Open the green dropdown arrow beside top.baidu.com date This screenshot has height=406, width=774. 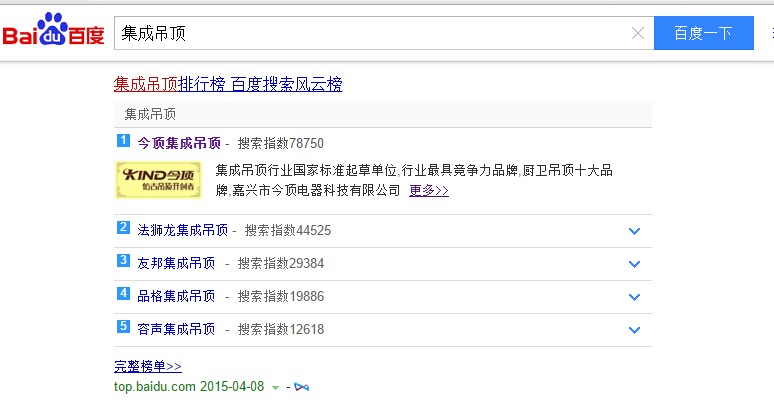tap(275, 388)
